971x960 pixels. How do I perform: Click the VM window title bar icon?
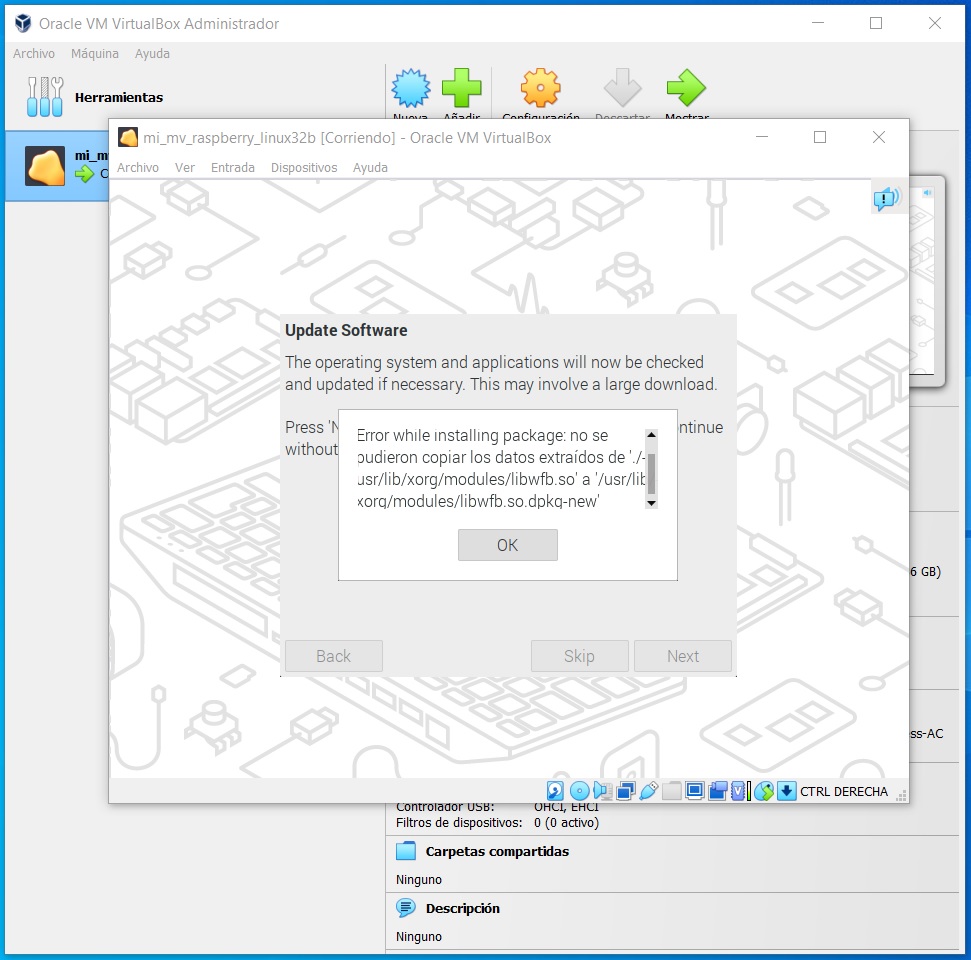128,137
